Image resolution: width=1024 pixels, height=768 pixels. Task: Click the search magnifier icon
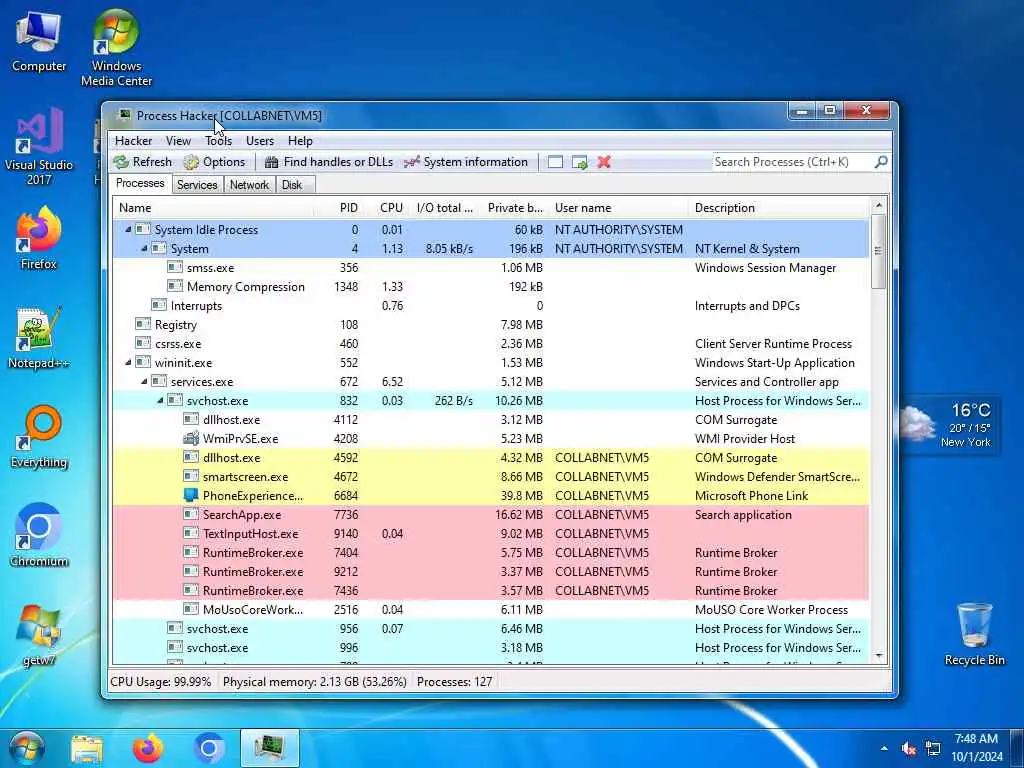pos(881,161)
